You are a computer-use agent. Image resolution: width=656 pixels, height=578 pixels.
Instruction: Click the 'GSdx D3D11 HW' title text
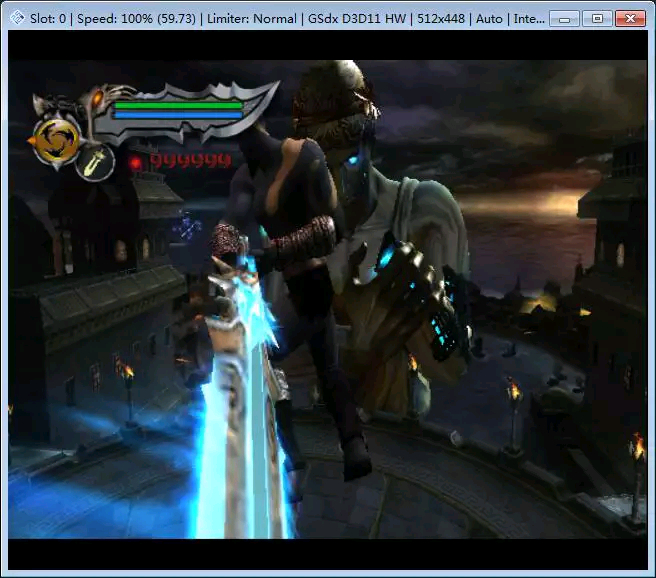357,19
